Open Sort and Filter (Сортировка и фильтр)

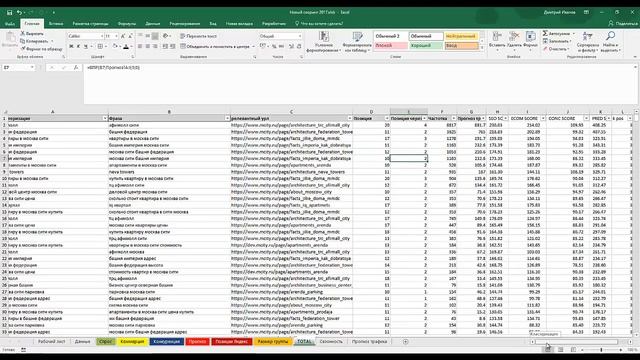pos(588,42)
